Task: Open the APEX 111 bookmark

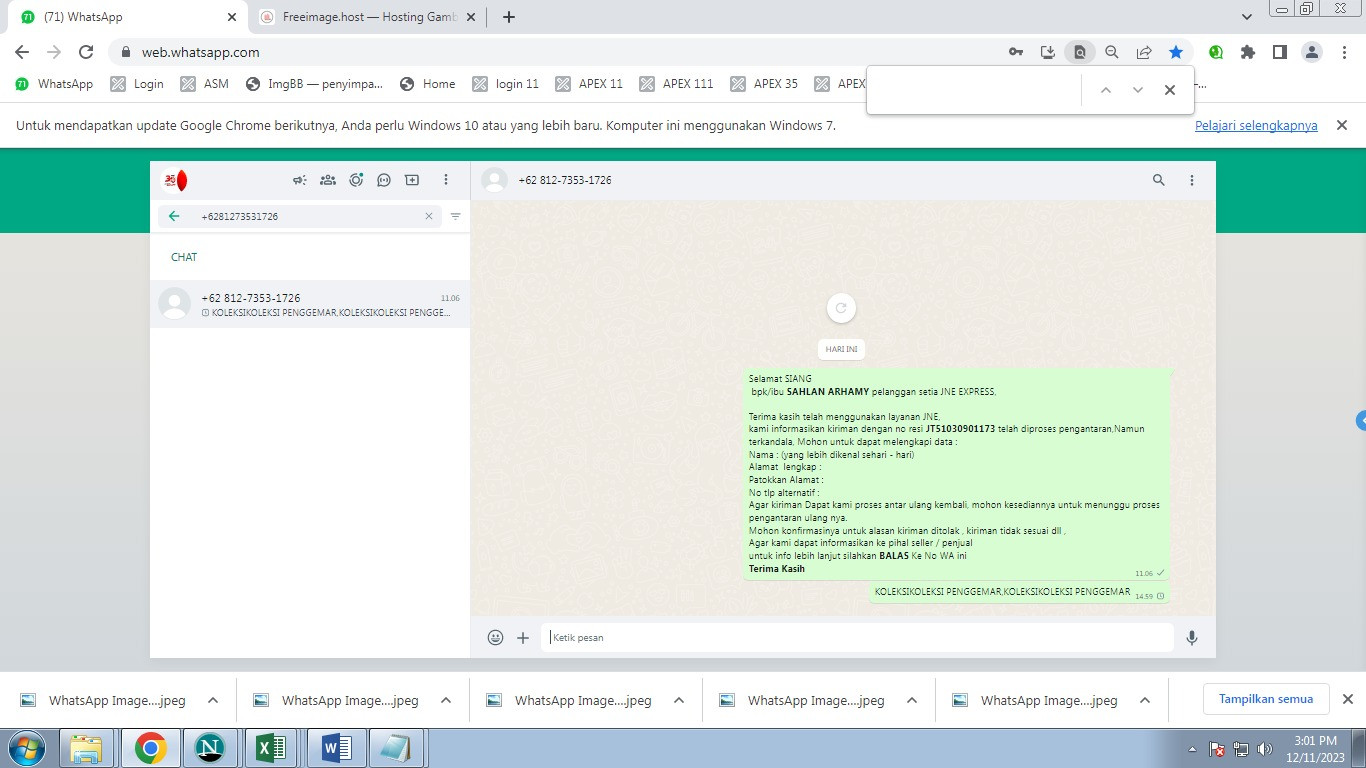Action: click(x=677, y=84)
